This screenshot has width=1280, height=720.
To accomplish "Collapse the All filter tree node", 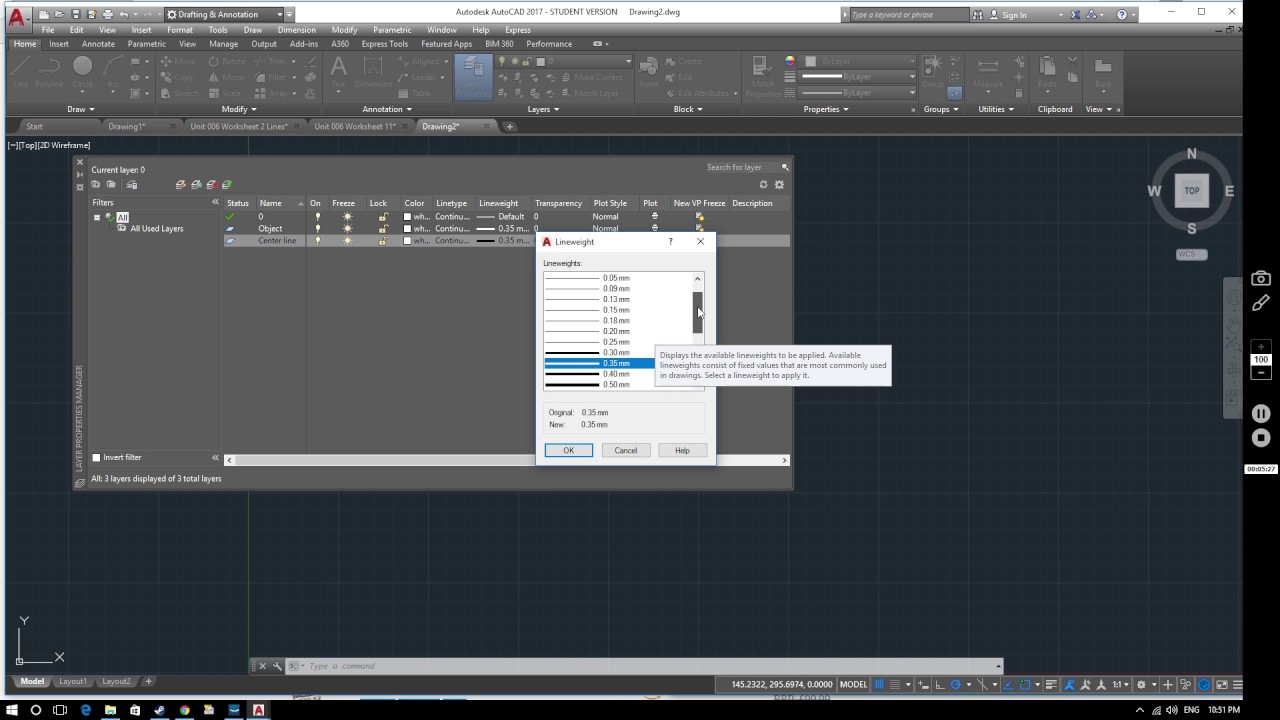I will [97, 217].
